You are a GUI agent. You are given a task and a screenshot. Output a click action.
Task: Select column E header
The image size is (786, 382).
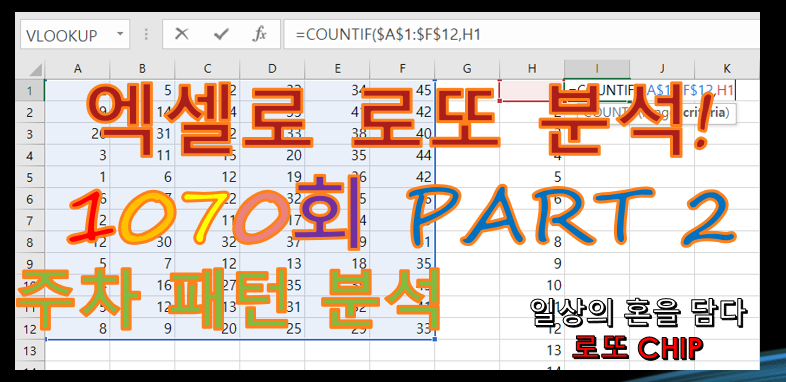point(337,69)
